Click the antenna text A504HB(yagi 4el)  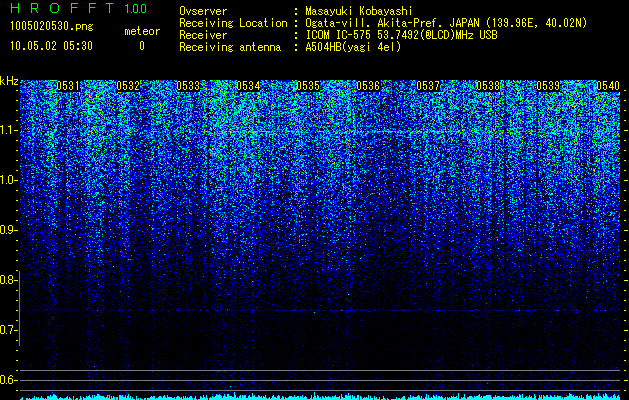353,47
